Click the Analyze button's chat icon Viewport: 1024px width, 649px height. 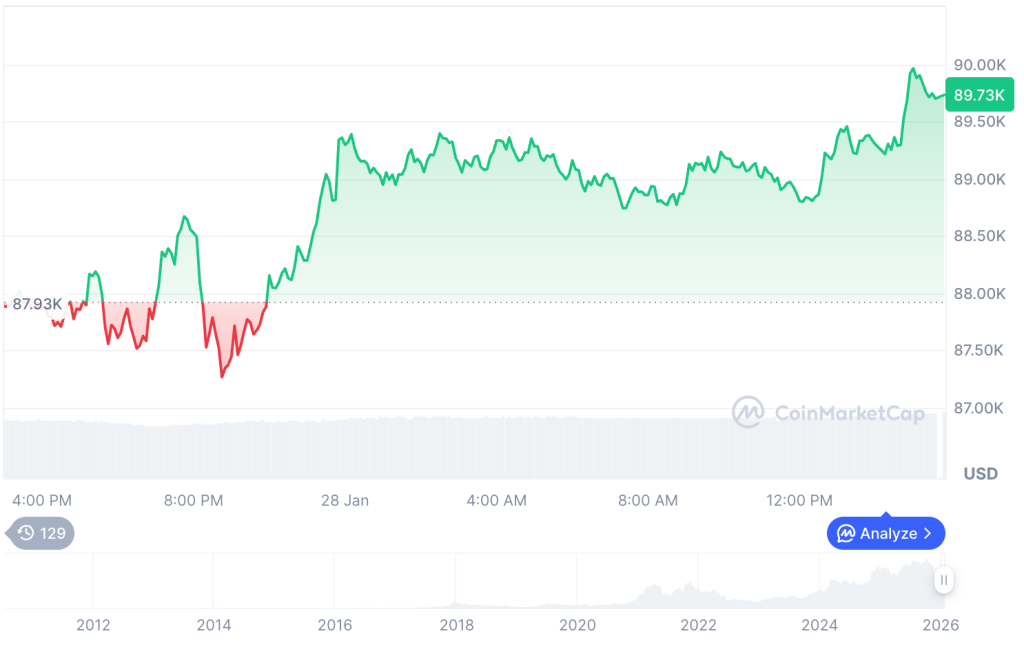tap(846, 533)
